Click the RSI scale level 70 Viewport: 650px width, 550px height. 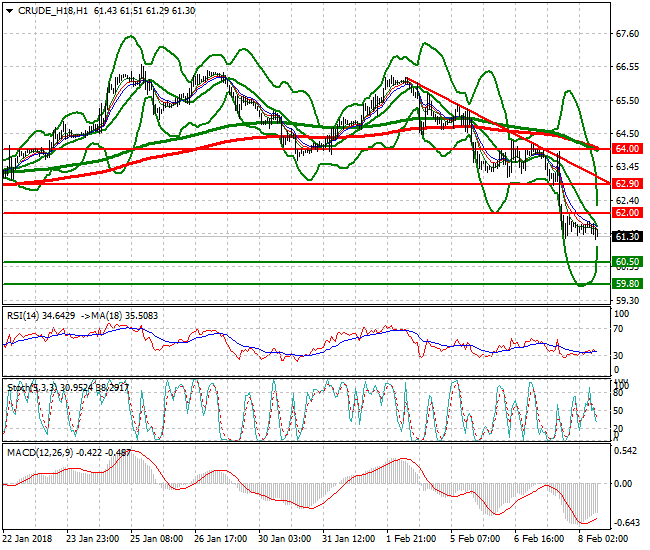[618, 329]
